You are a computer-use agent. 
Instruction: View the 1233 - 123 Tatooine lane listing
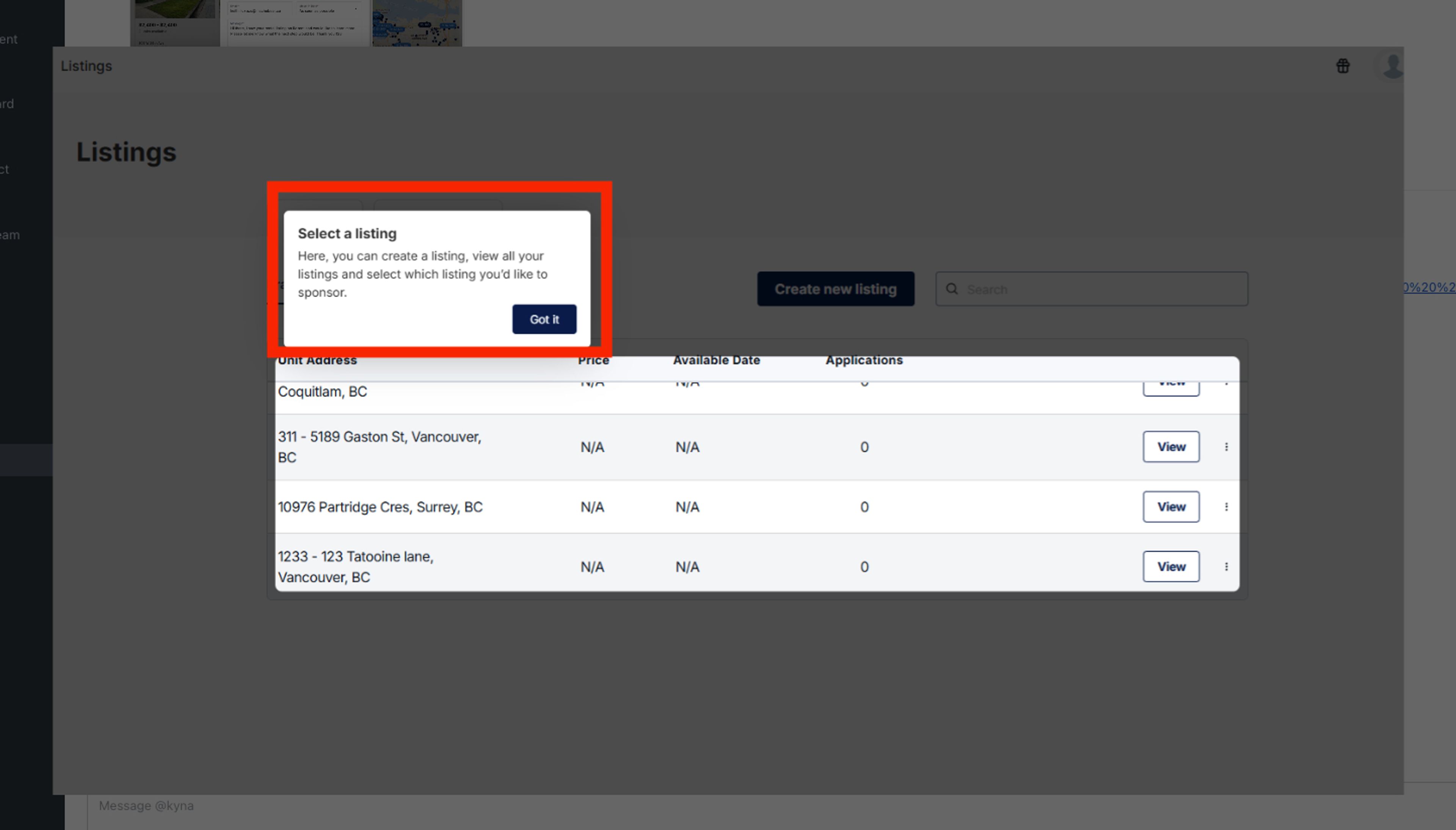1171,567
